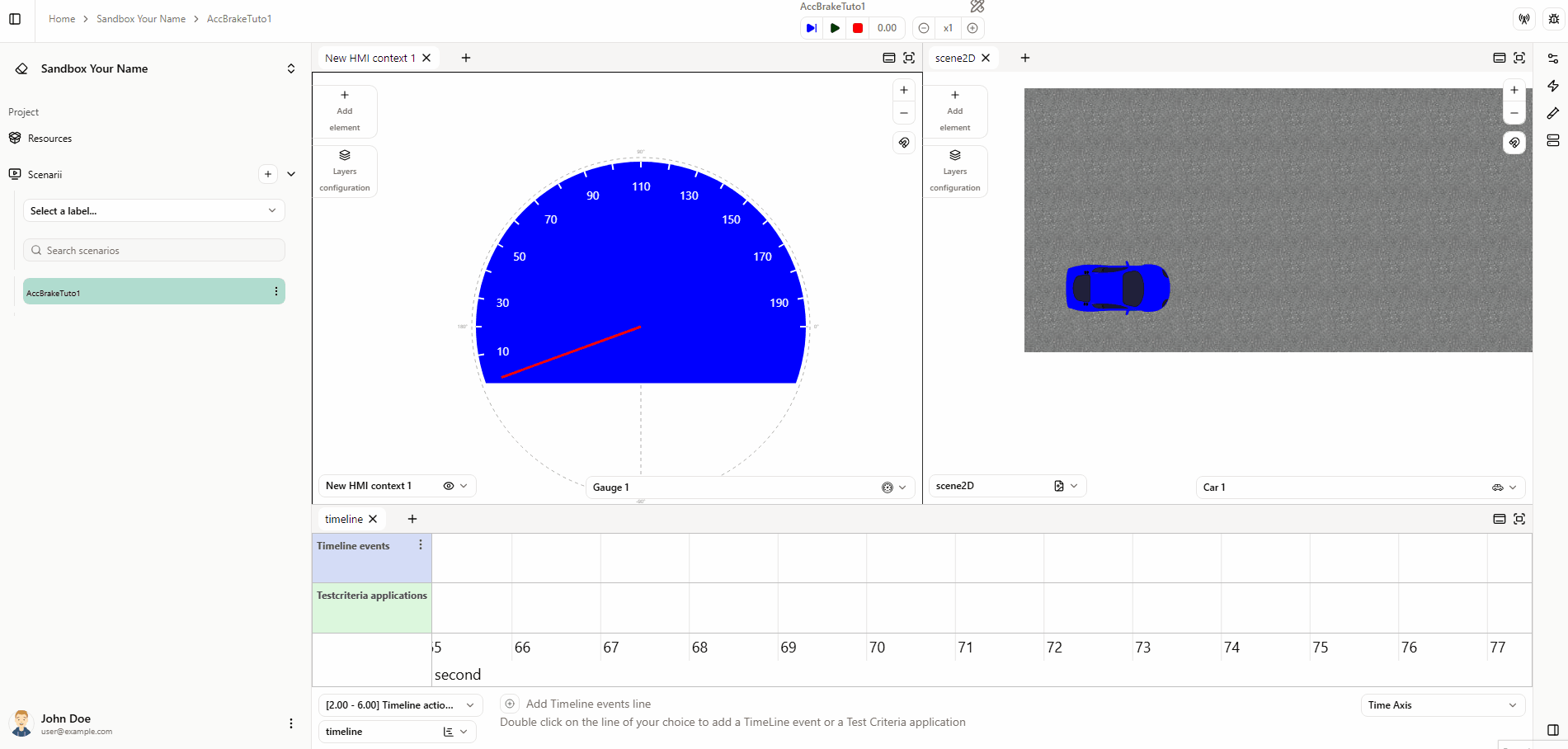Screen dimensions: 1568x749
Task: Expand the Time Axis dropdown
Action: pos(1442,705)
